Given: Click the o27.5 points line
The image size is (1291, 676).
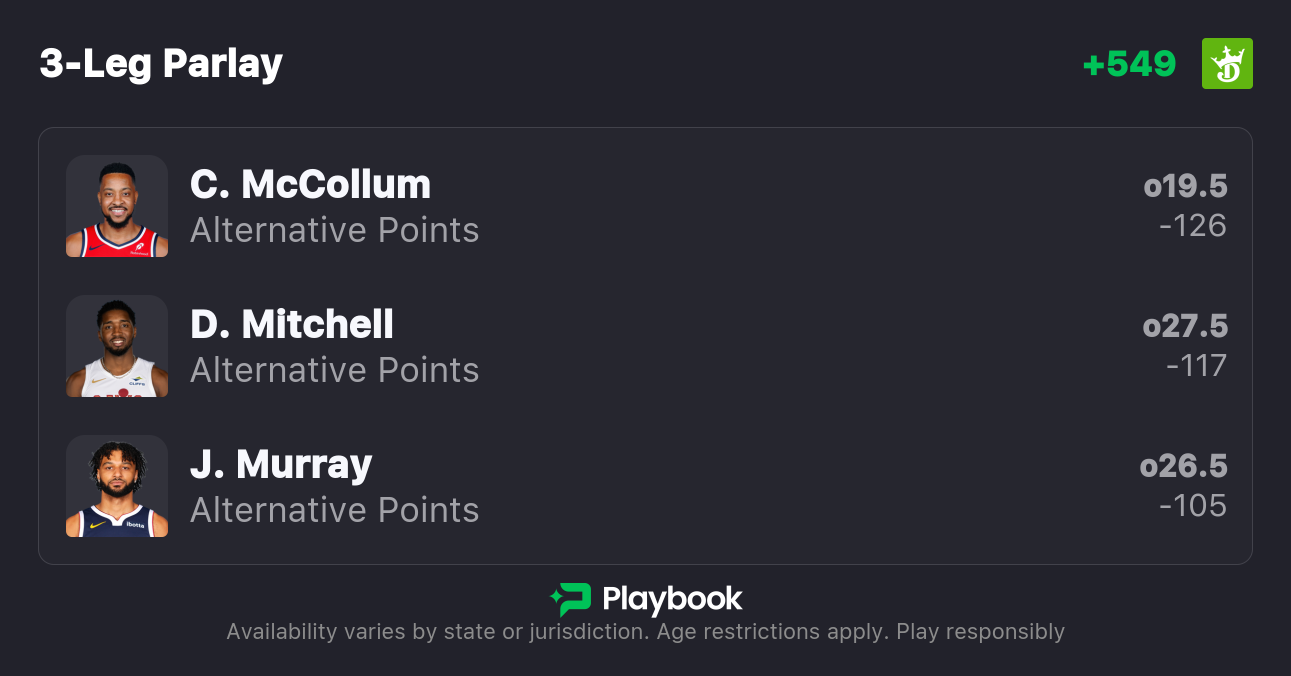Looking at the screenshot, I should (1185, 326).
